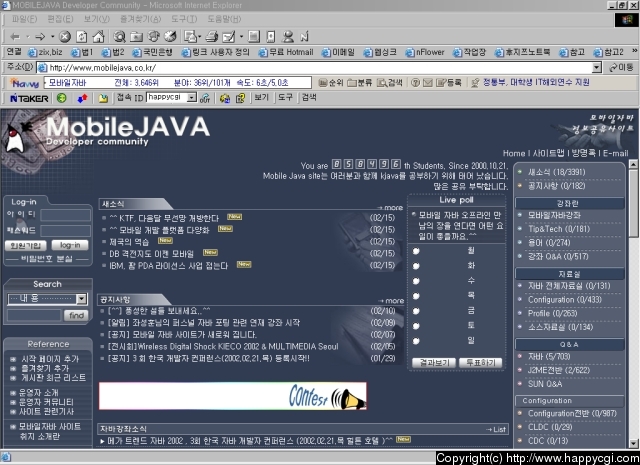Click the Print icon
The height and width of the screenshot is (465, 640).
[x=212, y=37]
